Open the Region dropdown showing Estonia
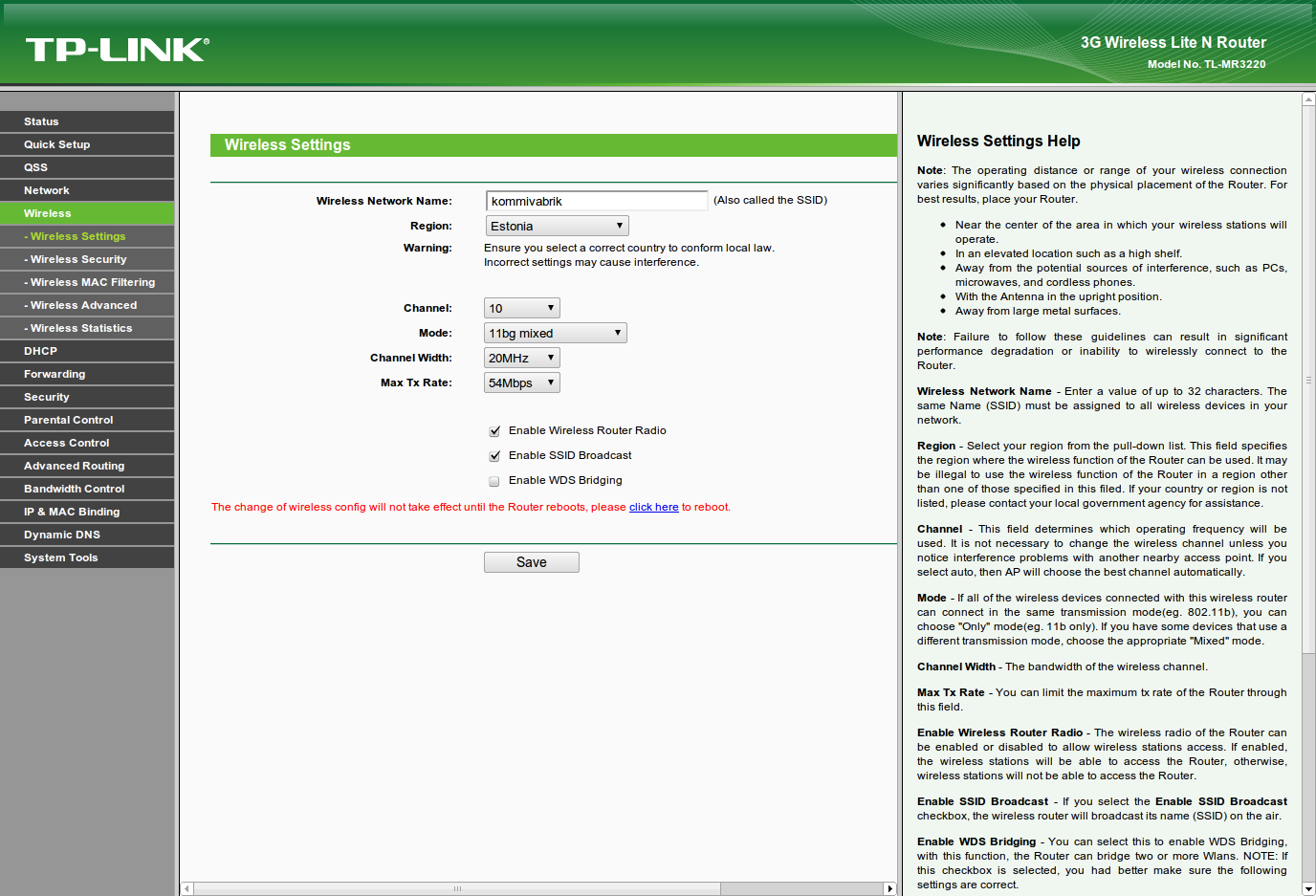The height and width of the screenshot is (896, 1316). pos(556,226)
